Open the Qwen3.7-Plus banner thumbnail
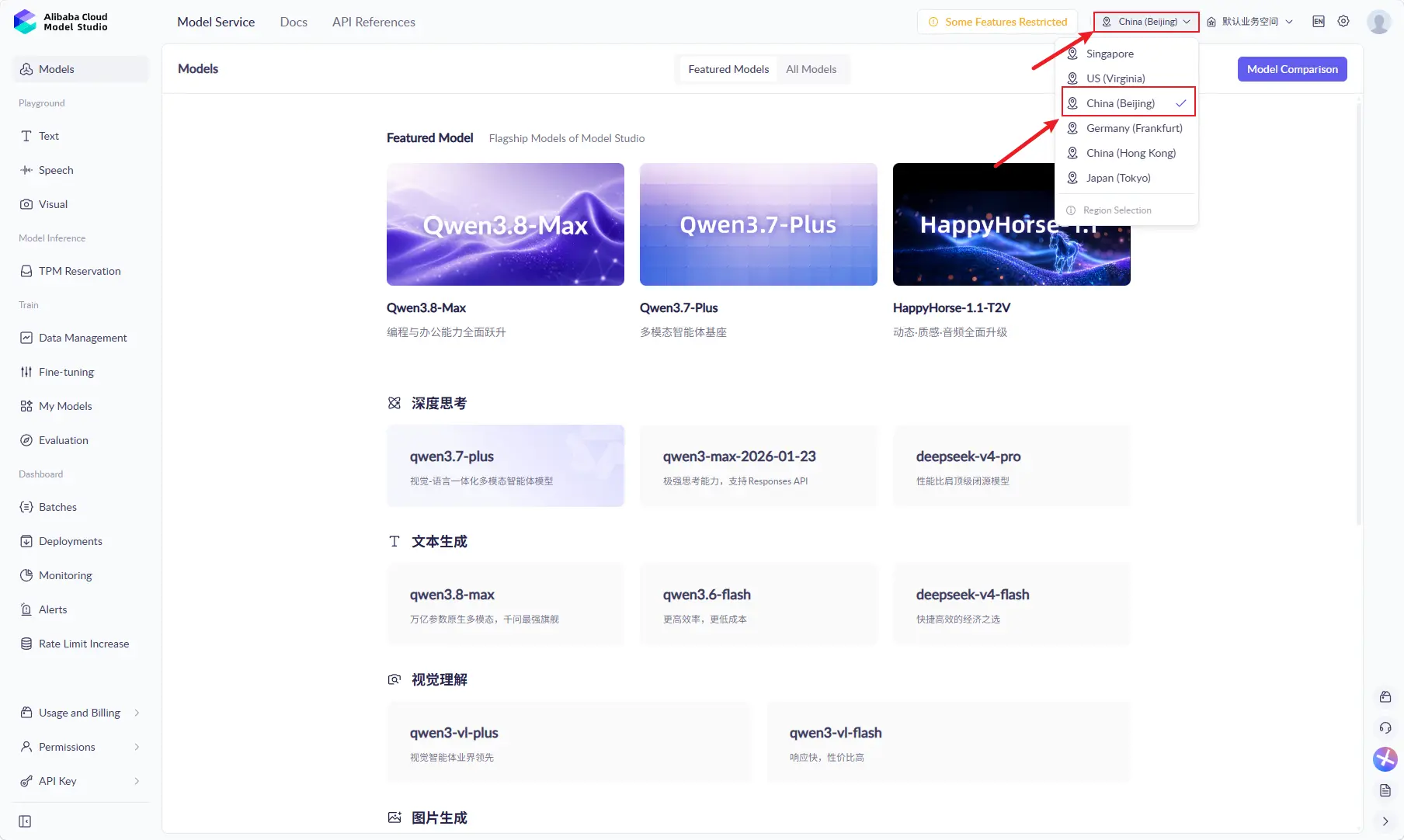 759,224
